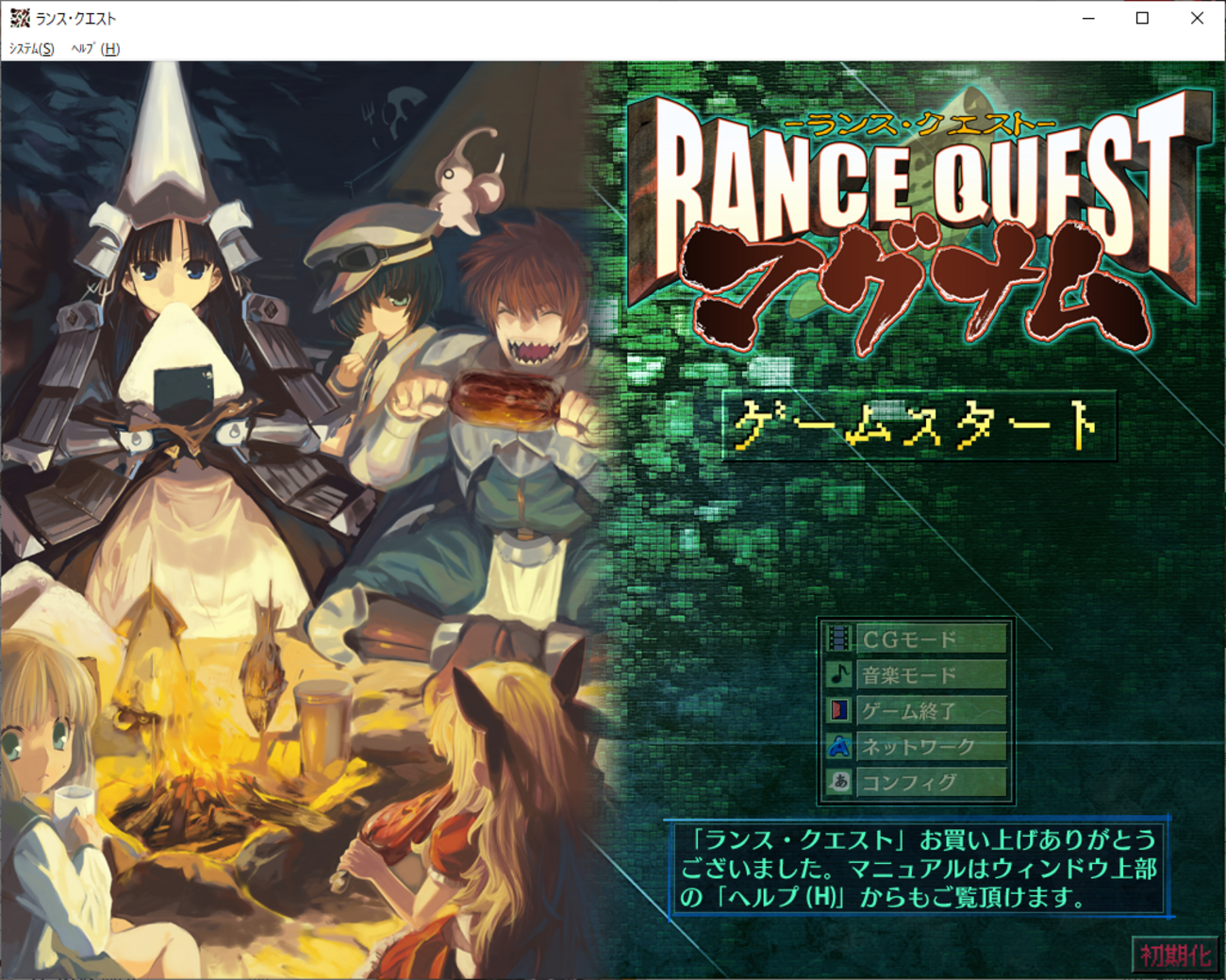Open CGモード gallery
This screenshot has height=980, width=1226.
(x=931, y=639)
